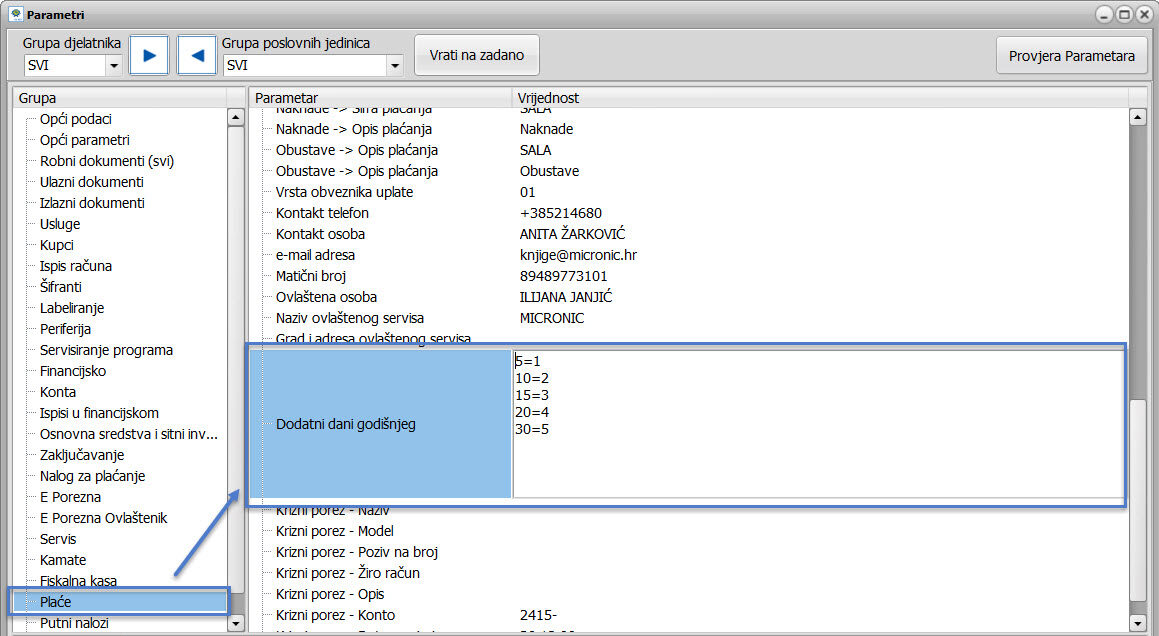Select the Periferija group
This screenshot has height=636, width=1159.
[x=65, y=329]
